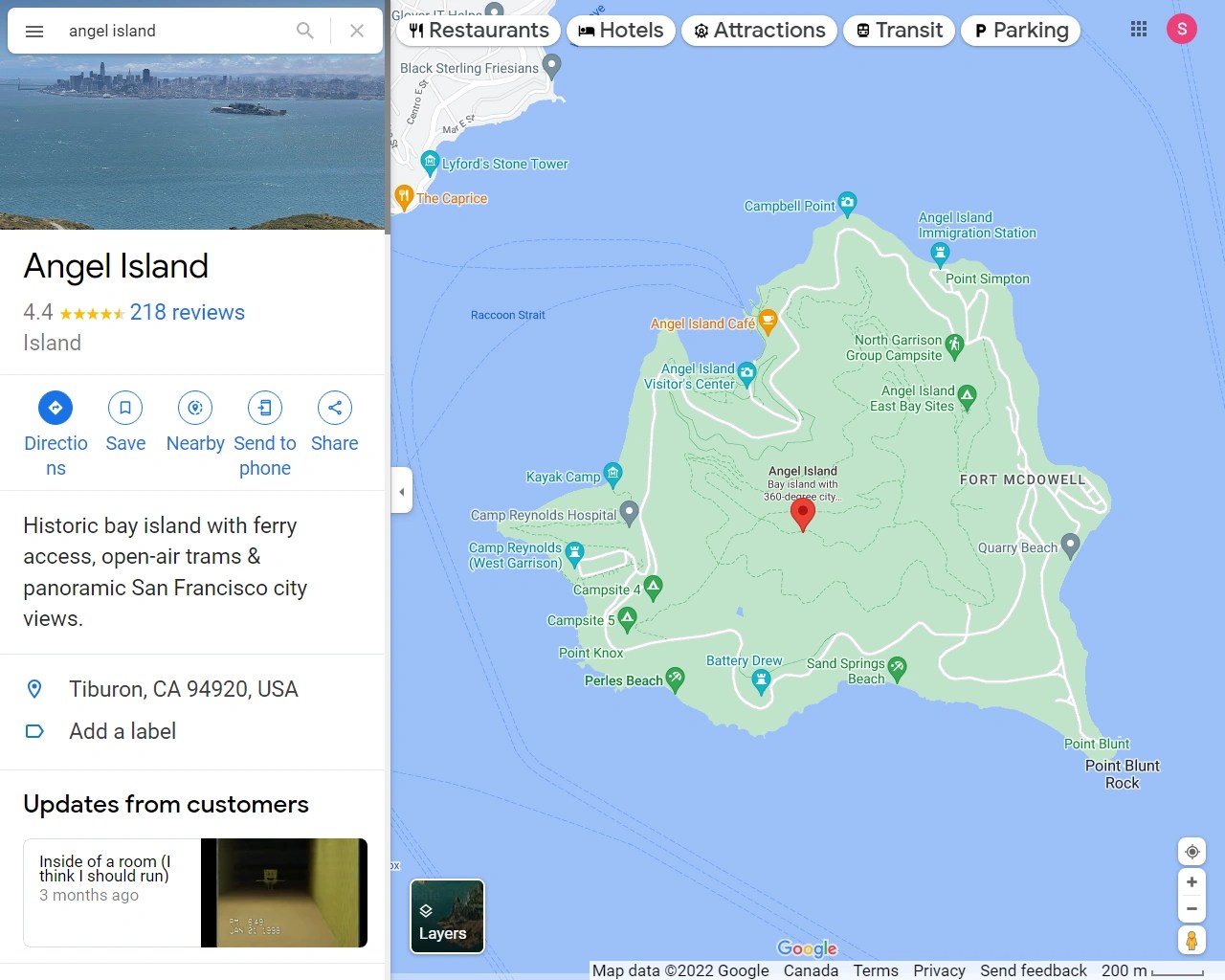Select the Battery Drew marker

point(761,680)
